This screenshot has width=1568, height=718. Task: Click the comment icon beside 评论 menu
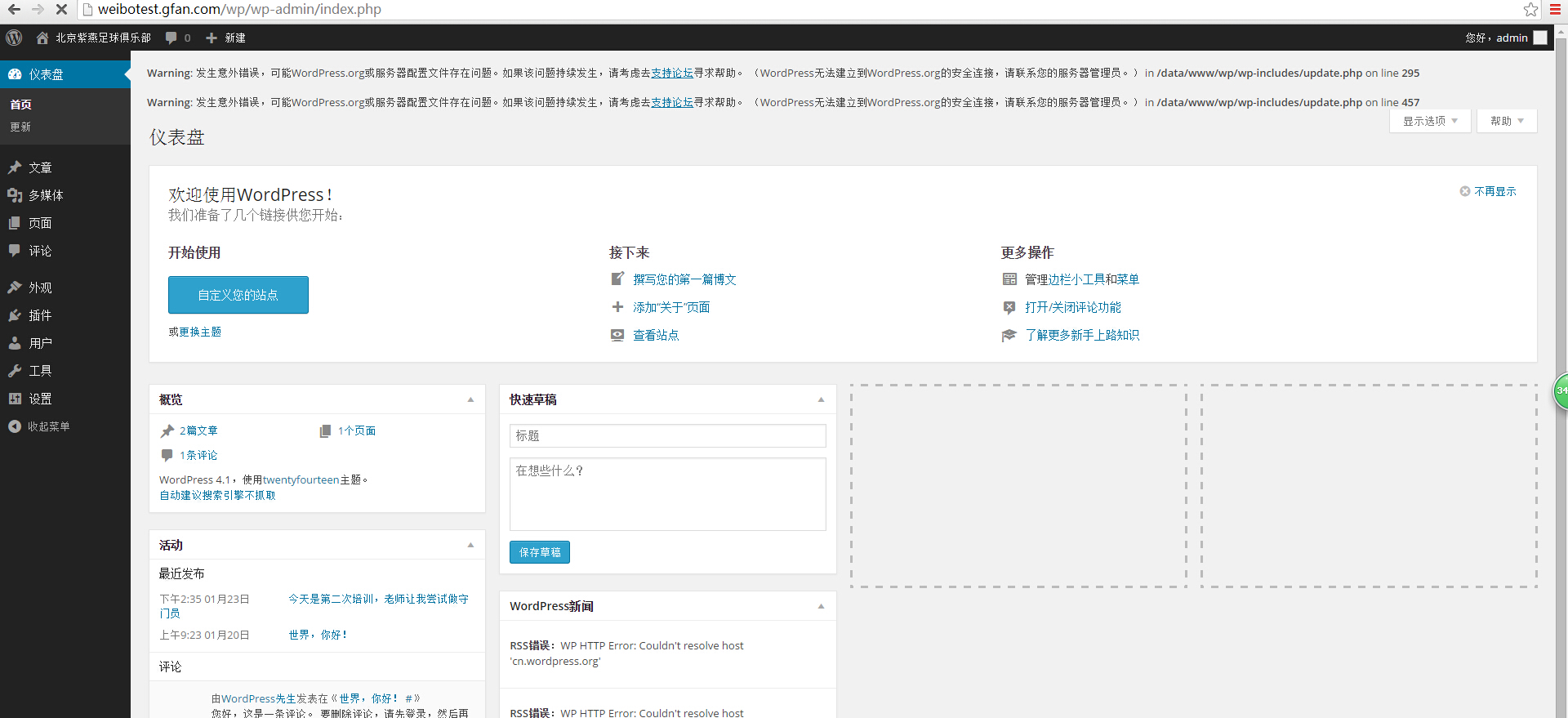15,251
